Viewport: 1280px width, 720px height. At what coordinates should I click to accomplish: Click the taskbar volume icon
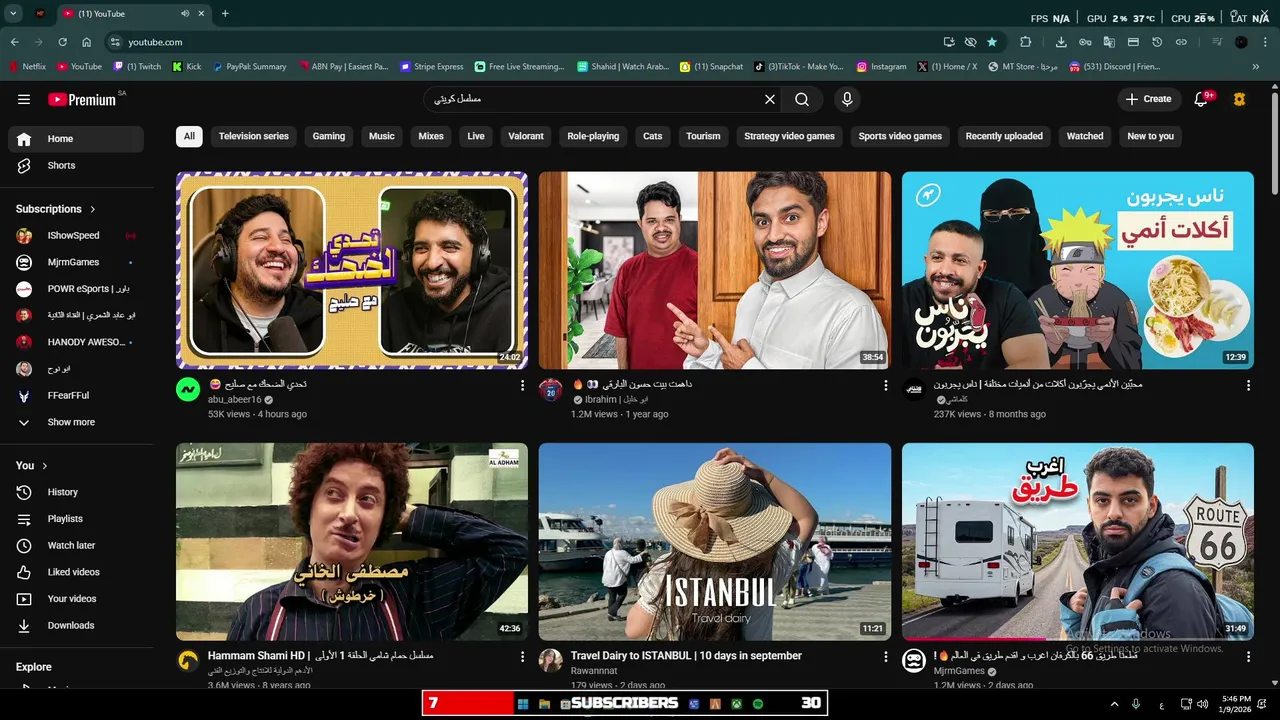(1202, 704)
